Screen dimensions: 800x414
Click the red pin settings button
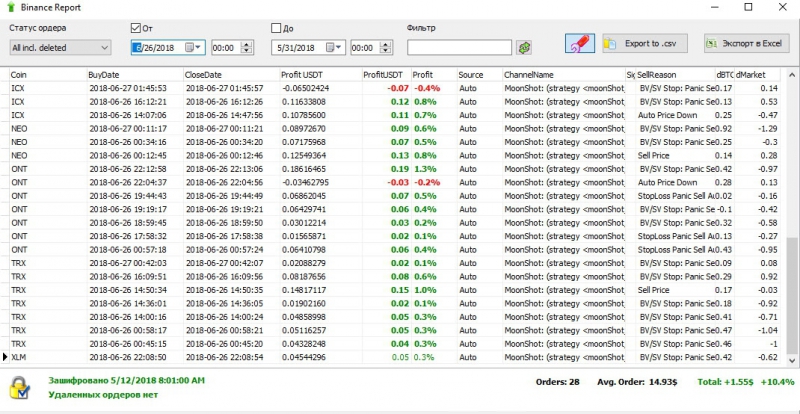coord(580,43)
